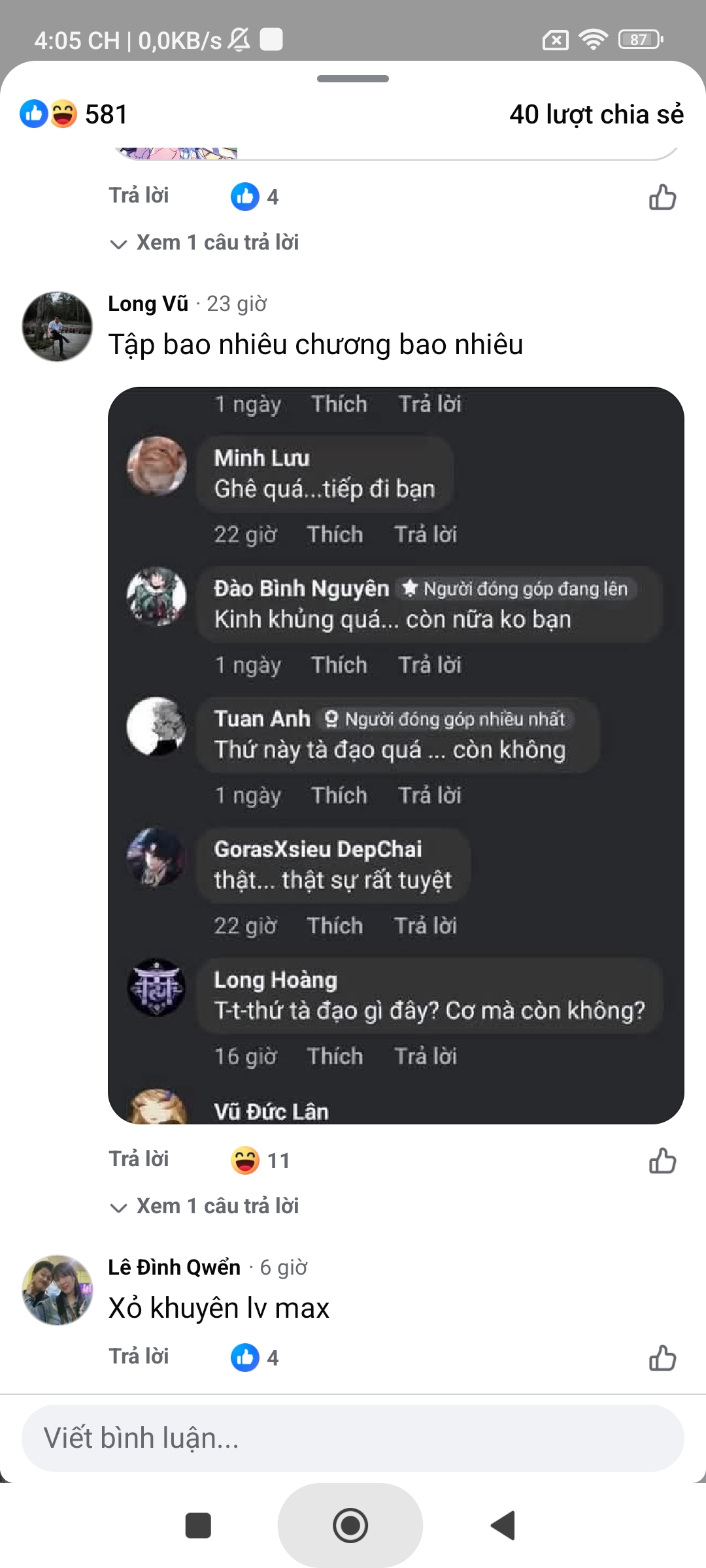Like Long Vũ's comment with thumbs-up
This screenshot has height=1568, width=706.
[x=662, y=1161]
